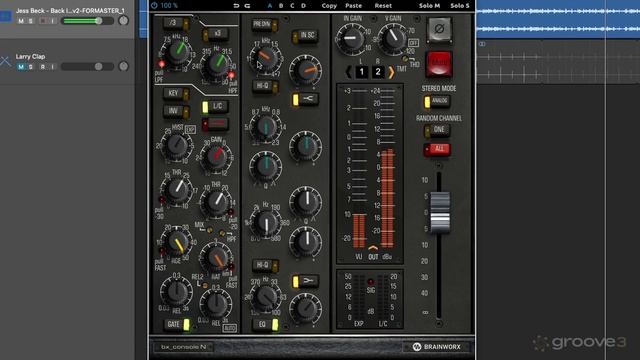Click the redo arrow in plugin toolbar

click(247, 5)
